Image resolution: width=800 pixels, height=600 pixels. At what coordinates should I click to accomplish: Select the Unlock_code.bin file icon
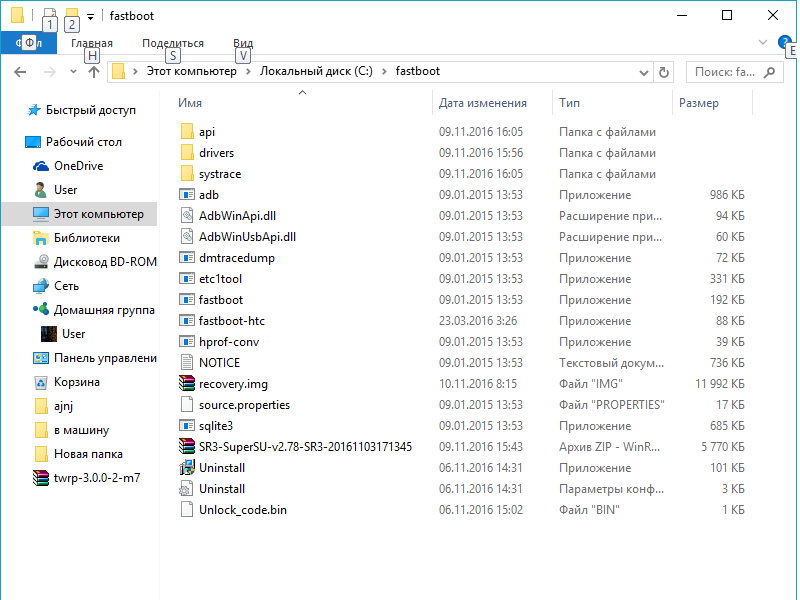point(186,510)
